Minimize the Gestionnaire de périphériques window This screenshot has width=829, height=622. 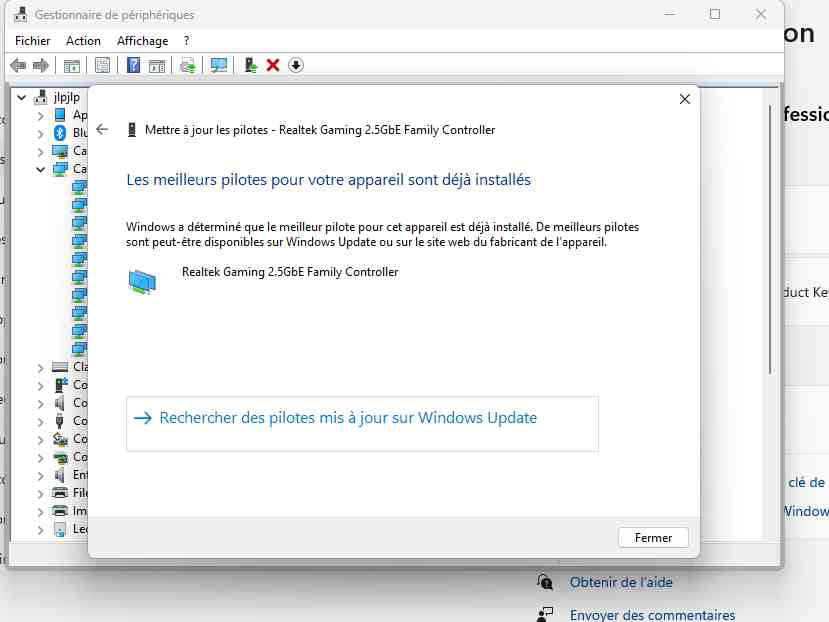pyautogui.click(x=670, y=14)
